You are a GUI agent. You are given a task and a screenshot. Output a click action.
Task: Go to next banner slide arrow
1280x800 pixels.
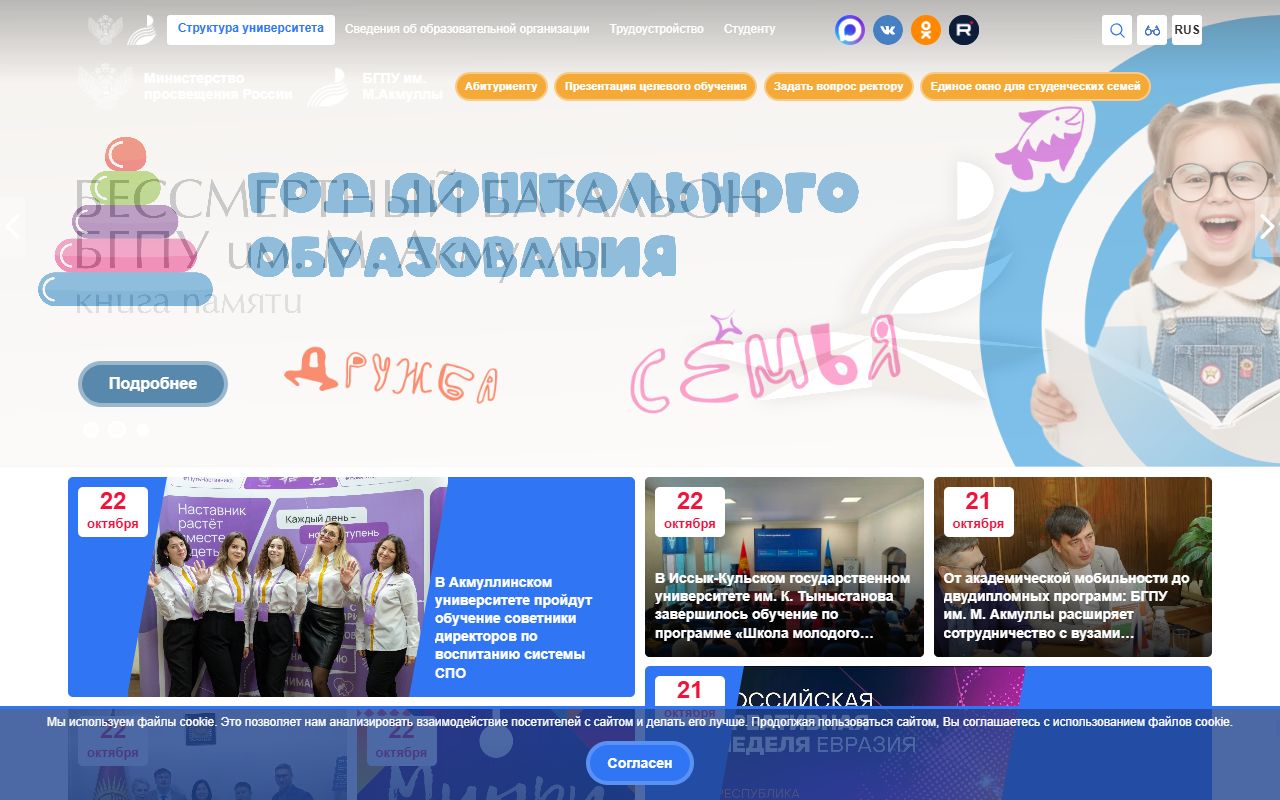(x=1267, y=226)
